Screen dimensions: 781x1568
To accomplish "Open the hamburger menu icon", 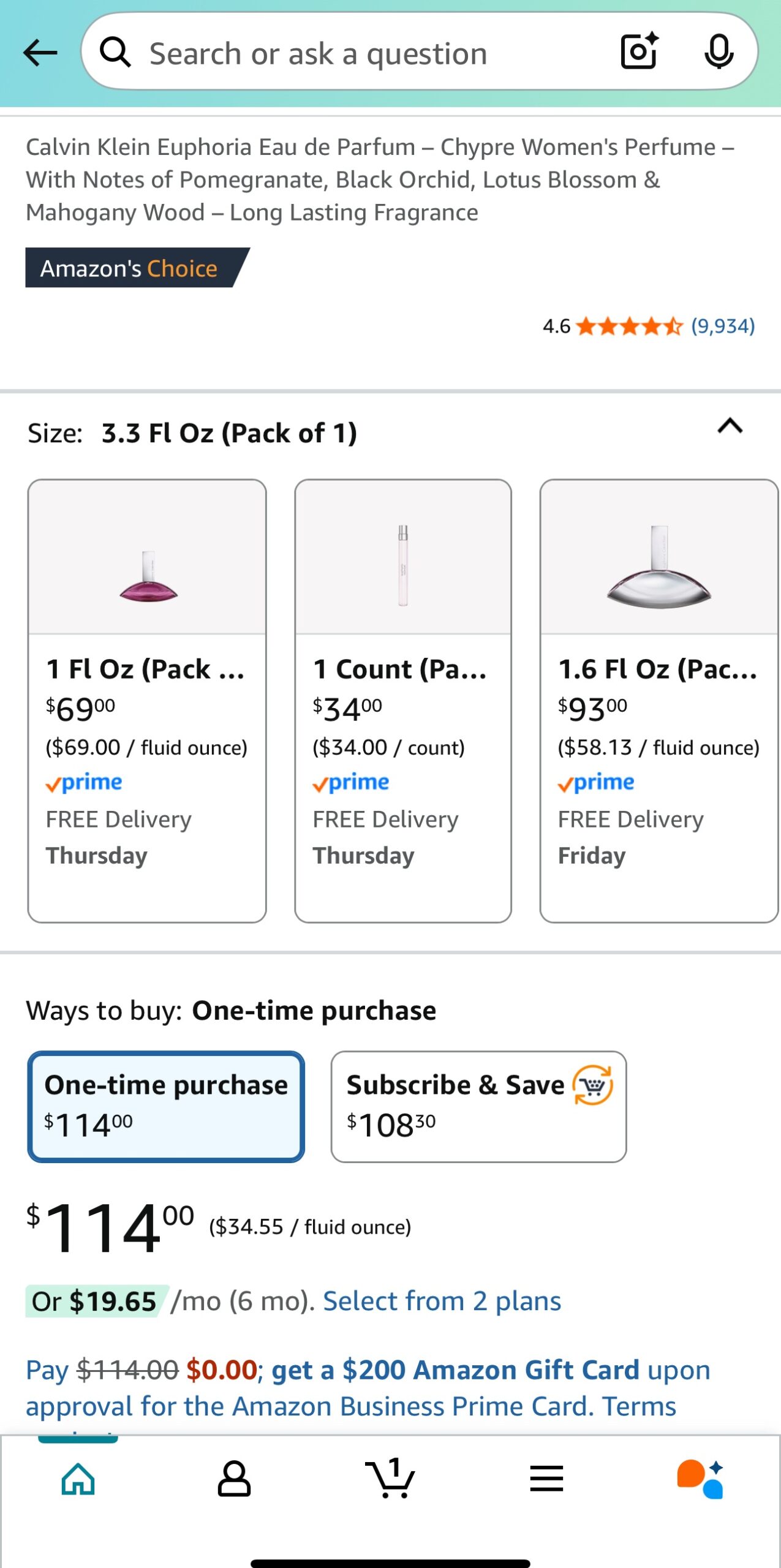I will pyautogui.click(x=546, y=1479).
